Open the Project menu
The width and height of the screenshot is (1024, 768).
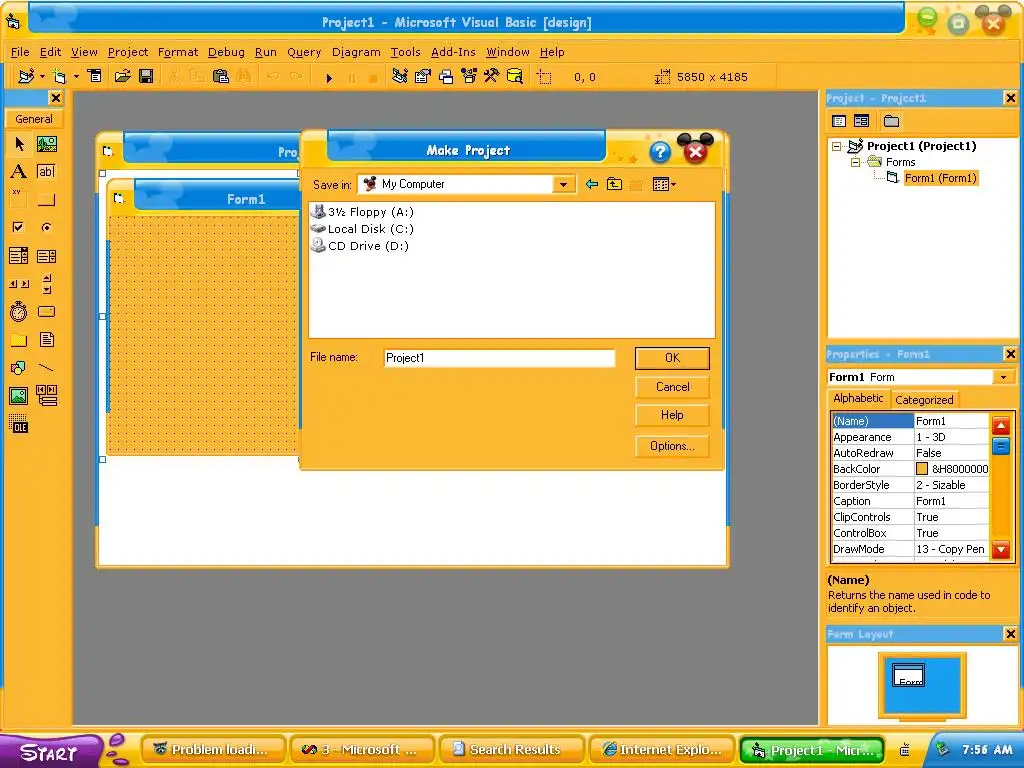click(x=128, y=52)
